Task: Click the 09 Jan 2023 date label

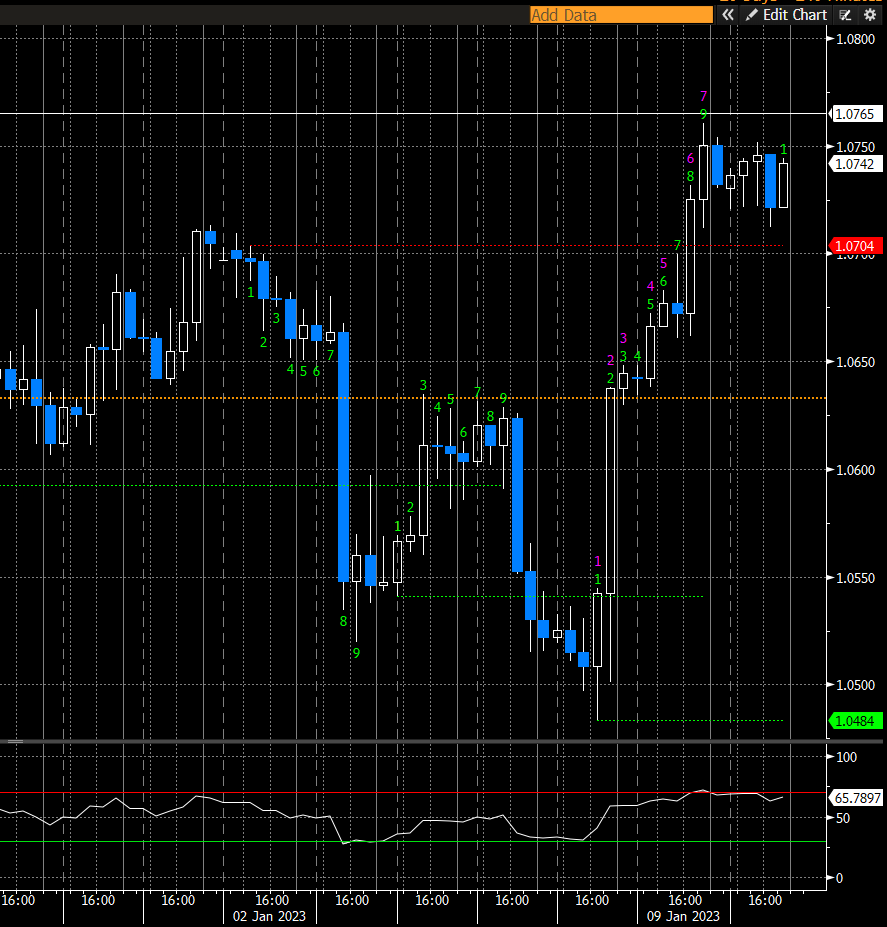Action: tap(683, 916)
